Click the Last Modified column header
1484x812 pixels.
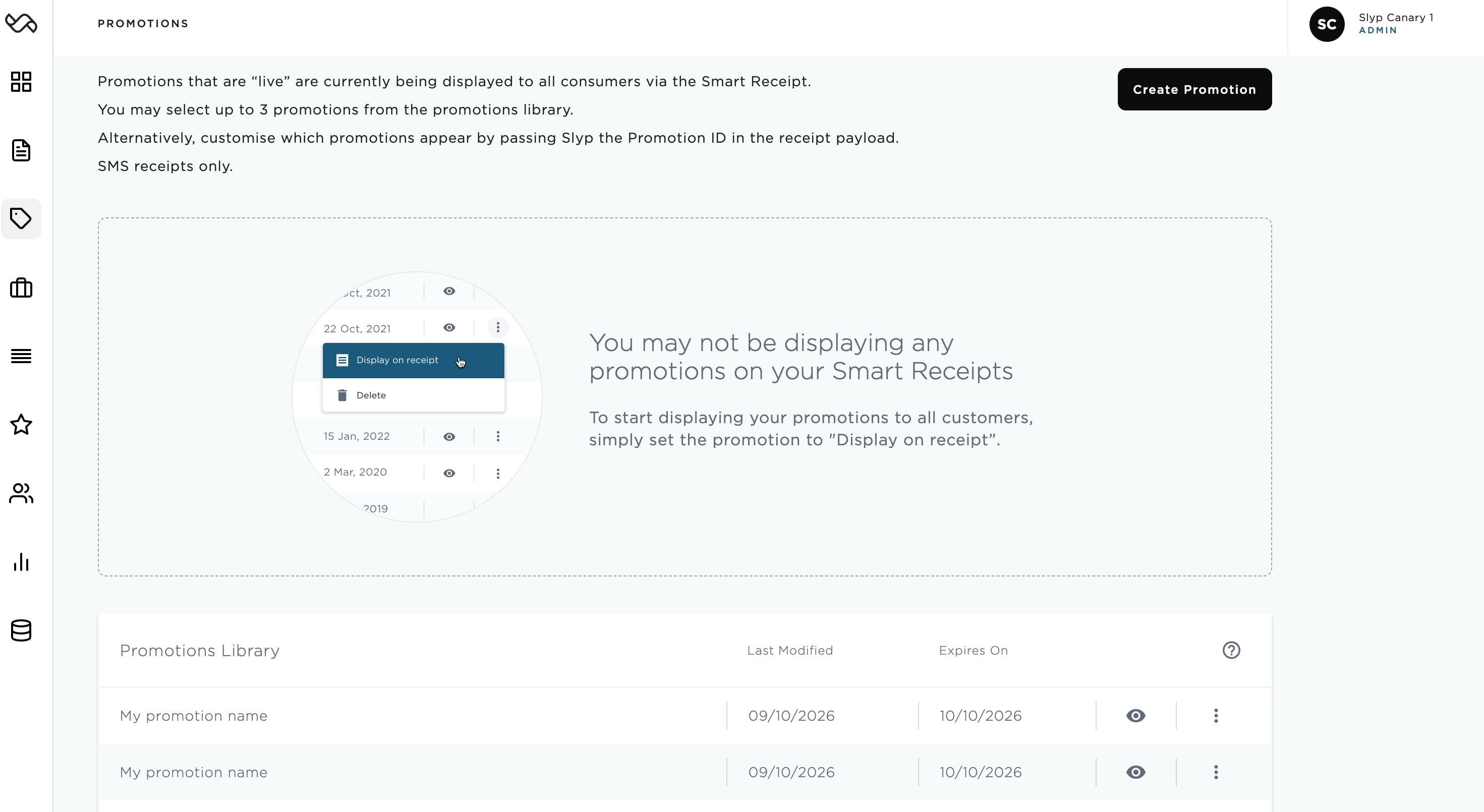[790, 650]
